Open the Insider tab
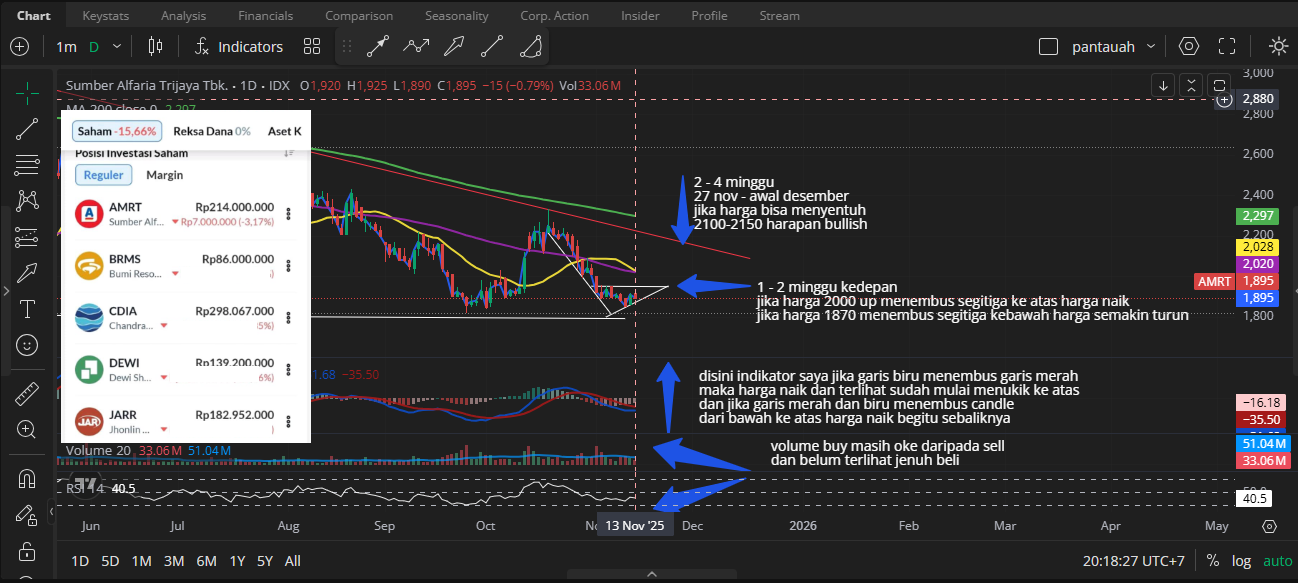 click(640, 16)
